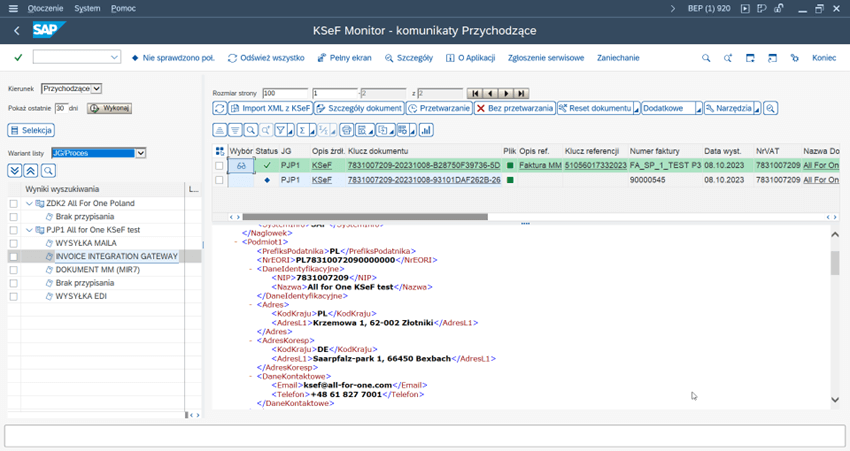Image resolution: width=850 pixels, height=451 pixels.
Task: Tick checkbox for Brak przypisania under PJP1
Action: click(x=14, y=283)
